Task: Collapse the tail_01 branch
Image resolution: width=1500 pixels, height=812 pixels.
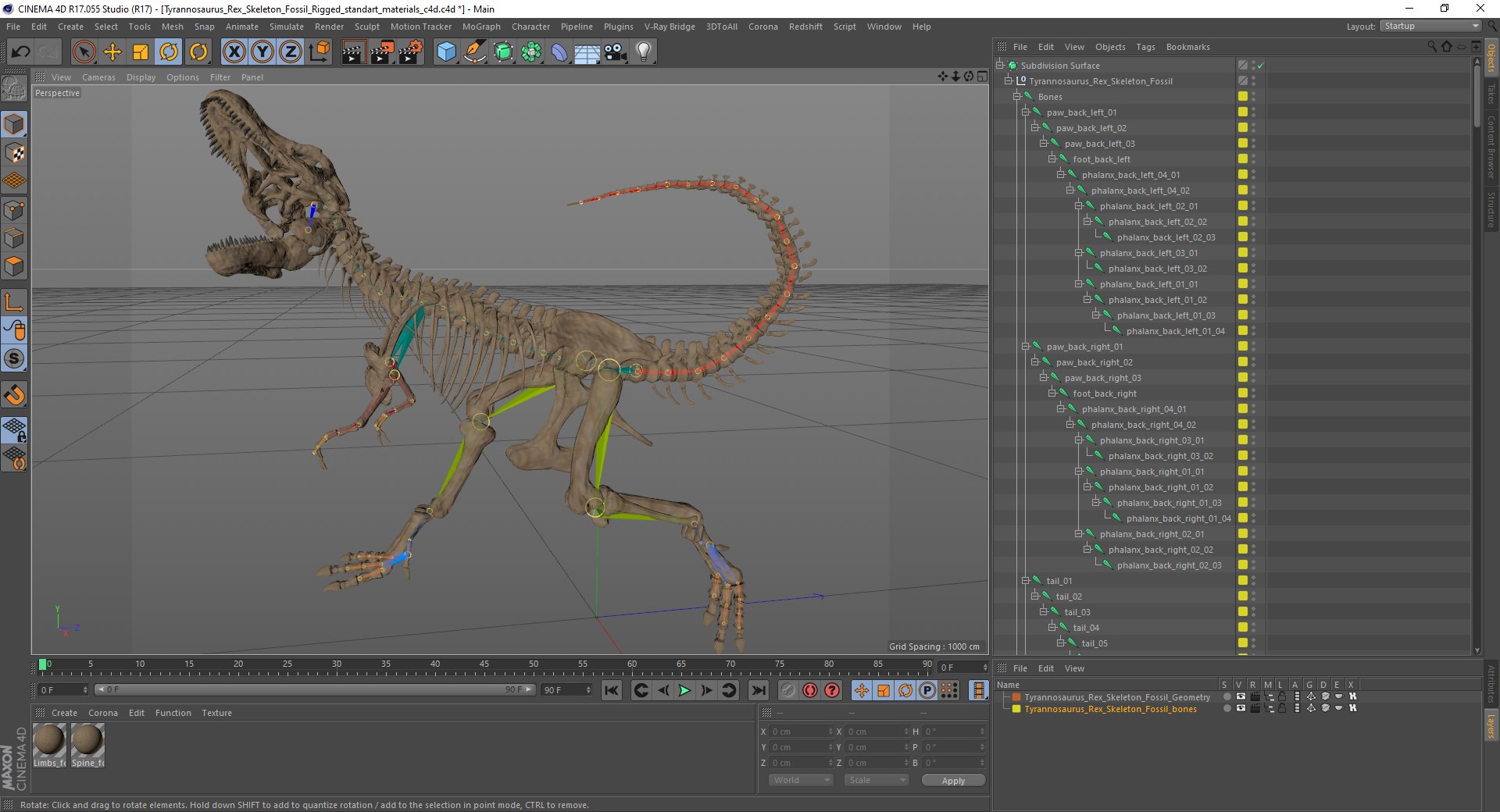Action: pyautogui.click(x=1026, y=581)
